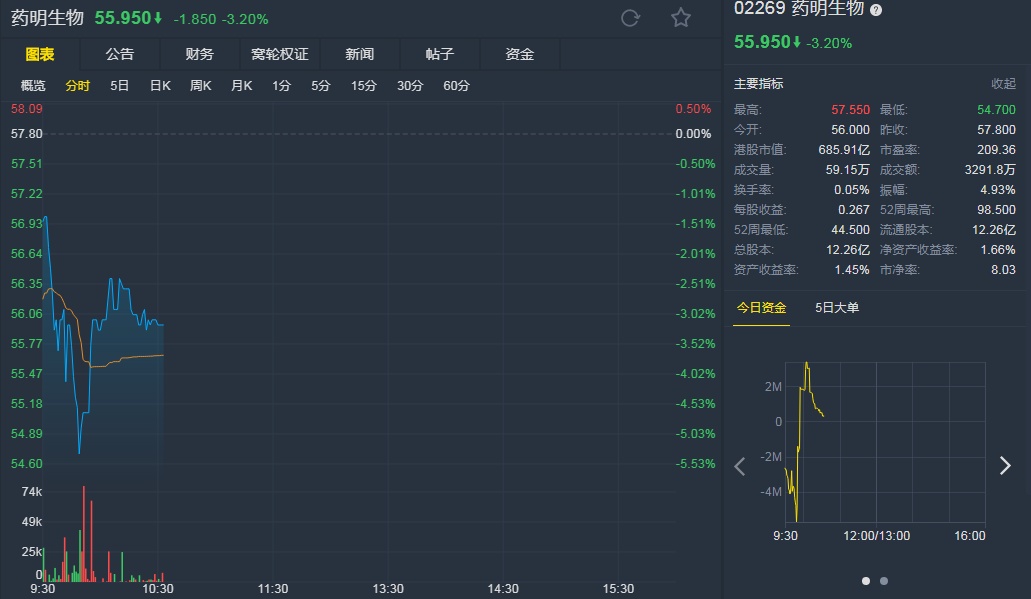Select the second carousel page dot

point(884,581)
